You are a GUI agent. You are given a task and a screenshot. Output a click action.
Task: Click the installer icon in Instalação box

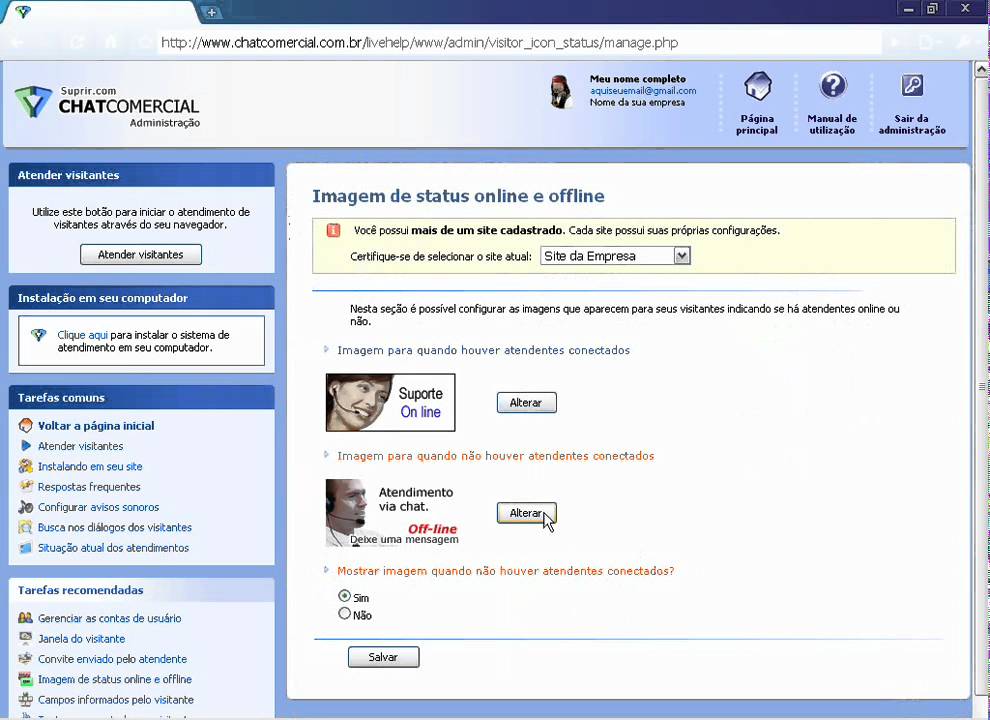[39, 335]
